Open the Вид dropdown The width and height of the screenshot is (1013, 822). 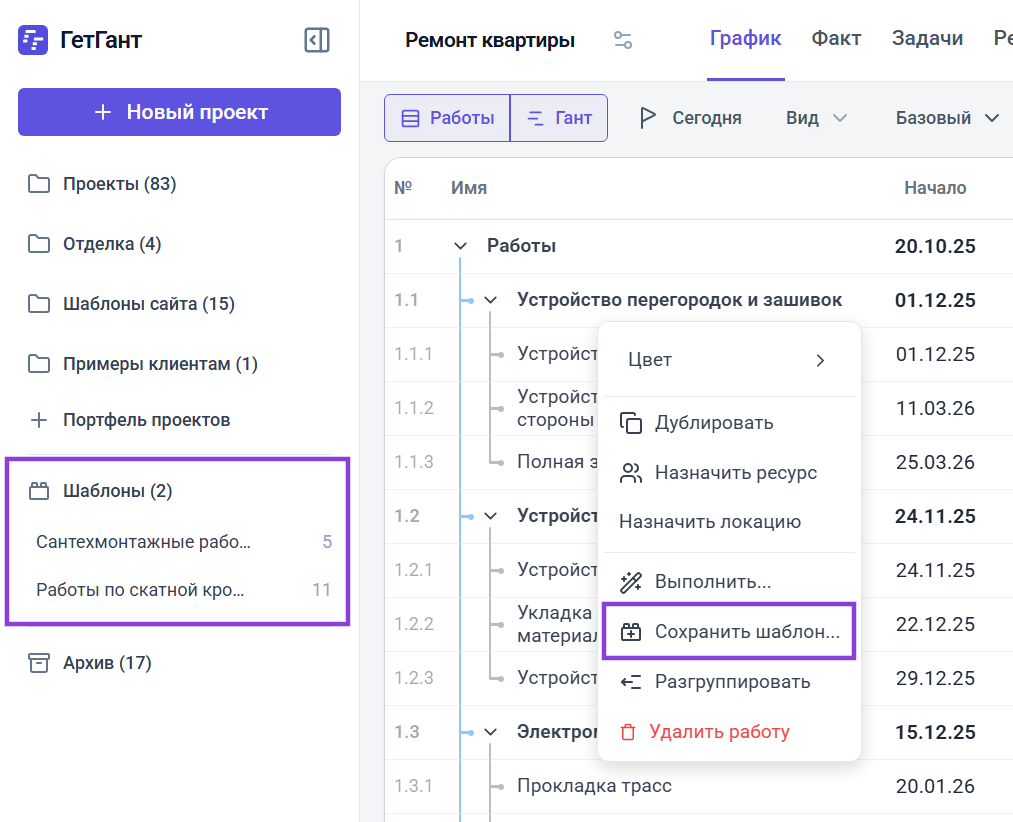[816, 118]
